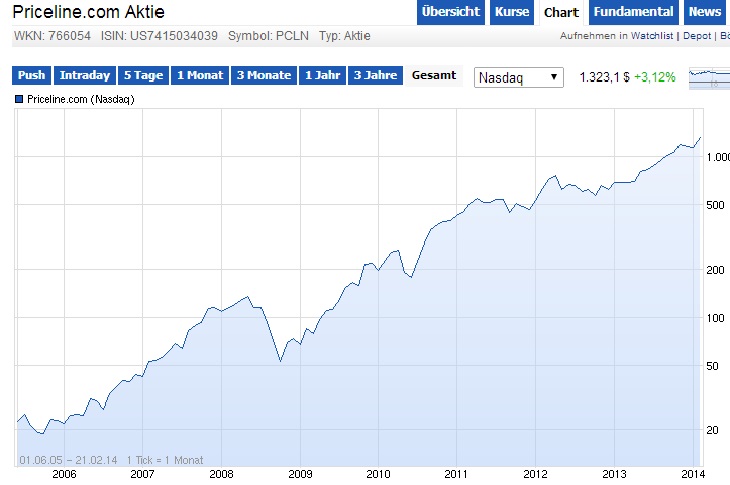Open the Fundamental tab
The height and width of the screenshot is (485, 730).
tap(632, 12)
